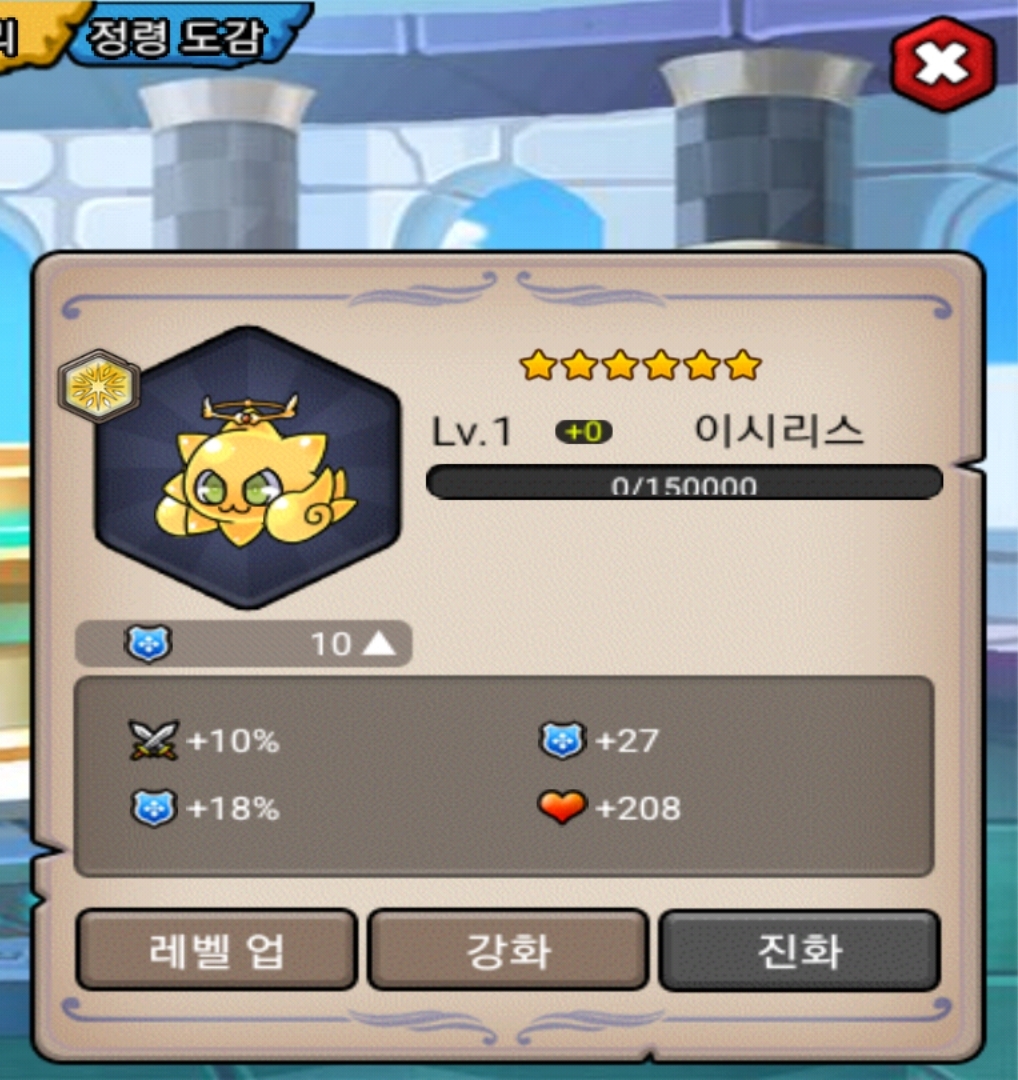Image resolution: width=1018 pixels, height=1080 pixels.
Task: Click the spirit name 이시리스
Action: (x=778, y=430)
